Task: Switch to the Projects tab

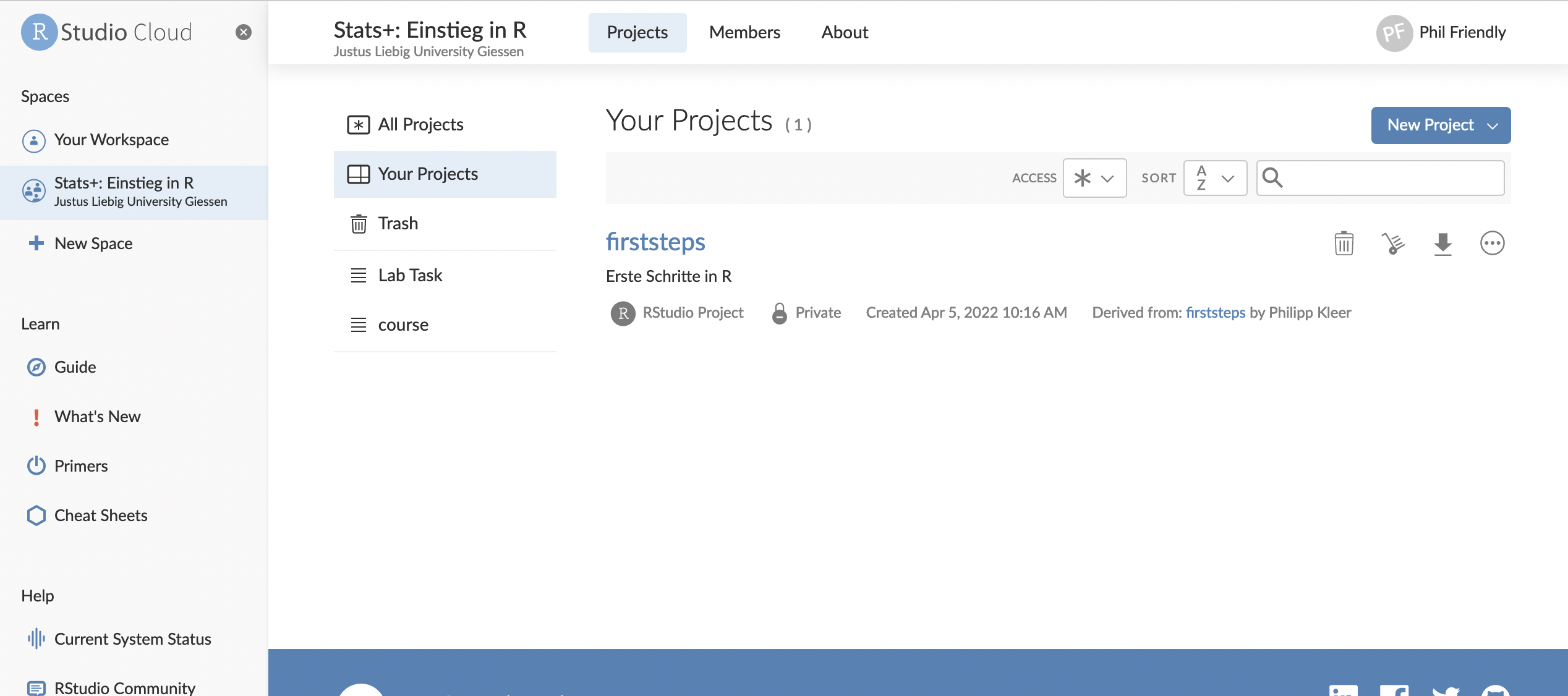Action: tap(637, 32)
